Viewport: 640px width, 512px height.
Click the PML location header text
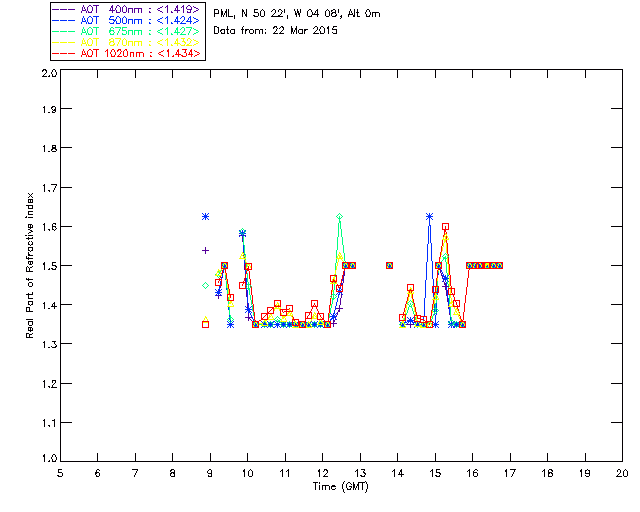[297, 14]
